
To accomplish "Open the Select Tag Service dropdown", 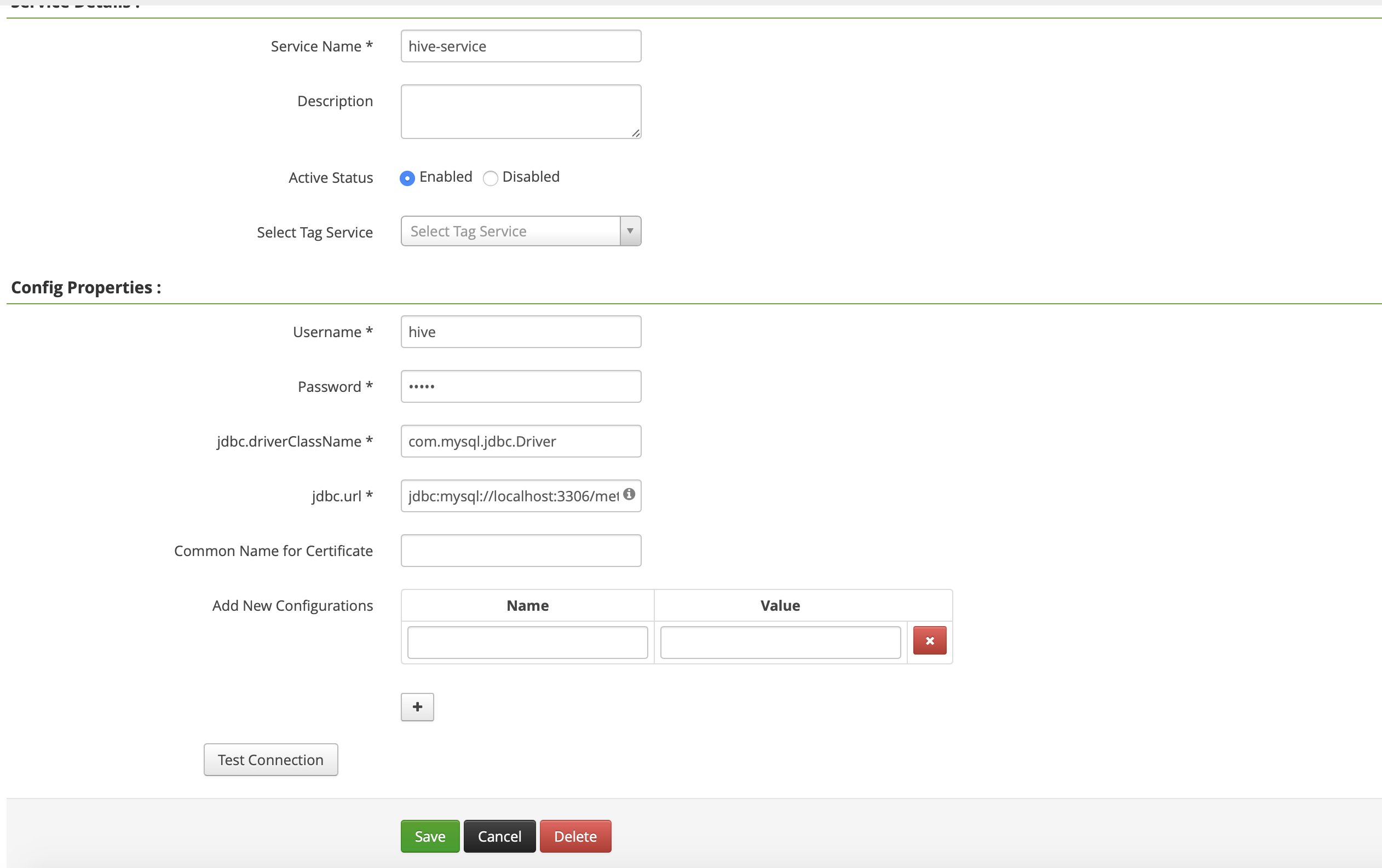I will (x=630, y=231).
